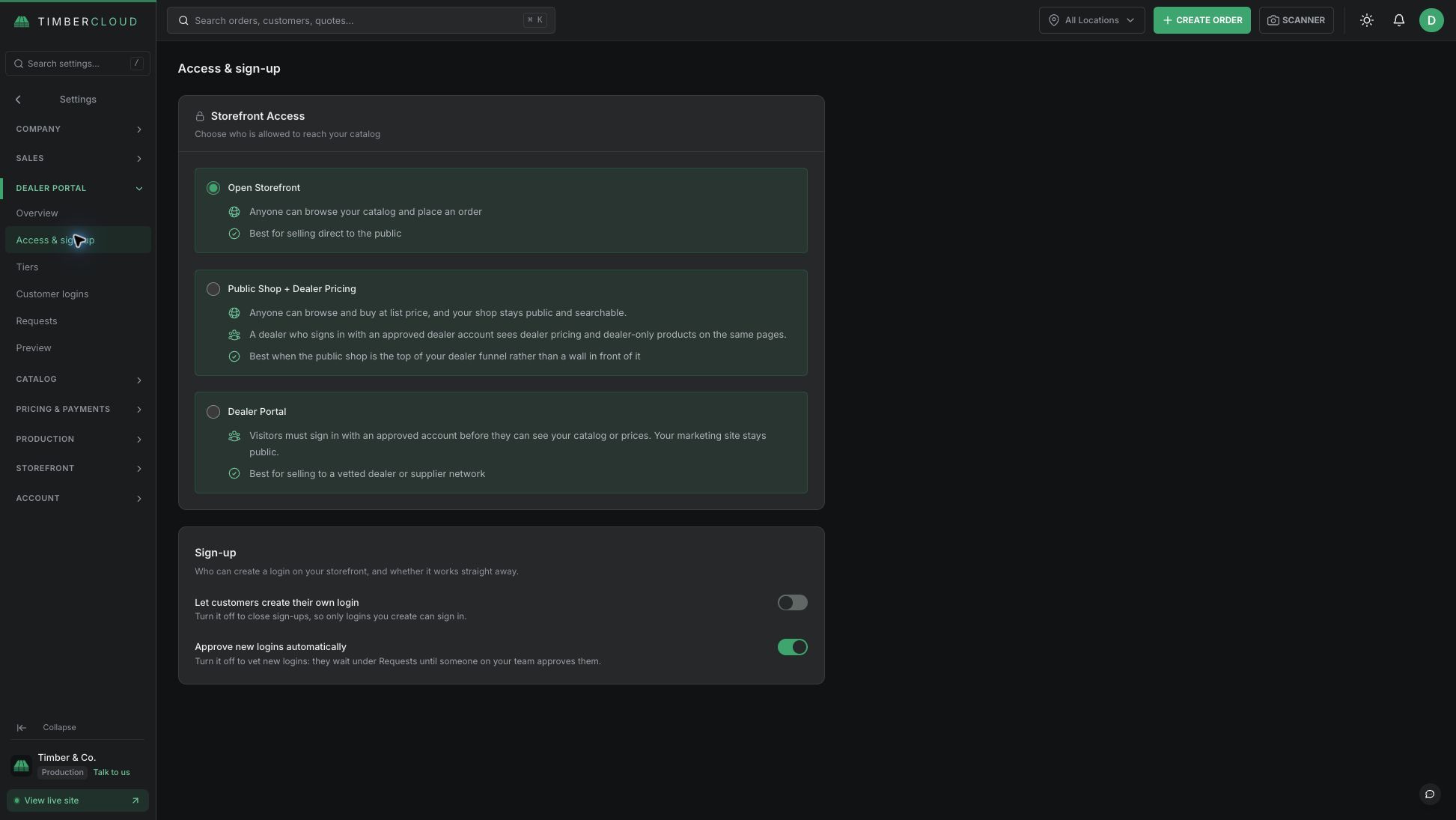Open Customer logins page

click(78, 294)
